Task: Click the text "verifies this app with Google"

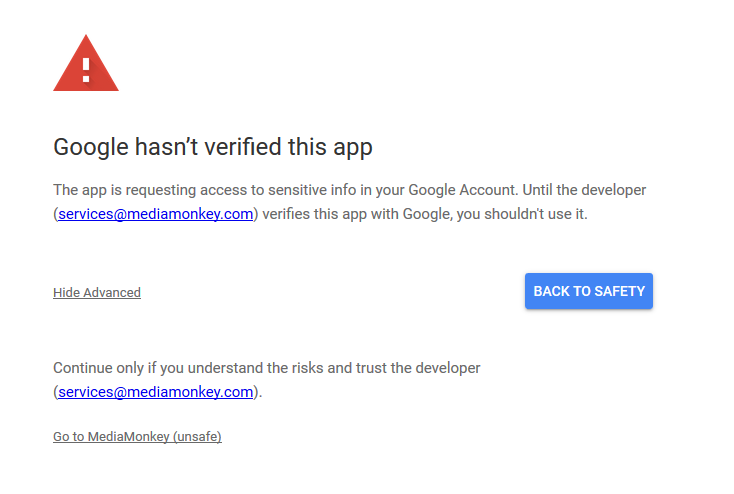Action: (355, 214)
